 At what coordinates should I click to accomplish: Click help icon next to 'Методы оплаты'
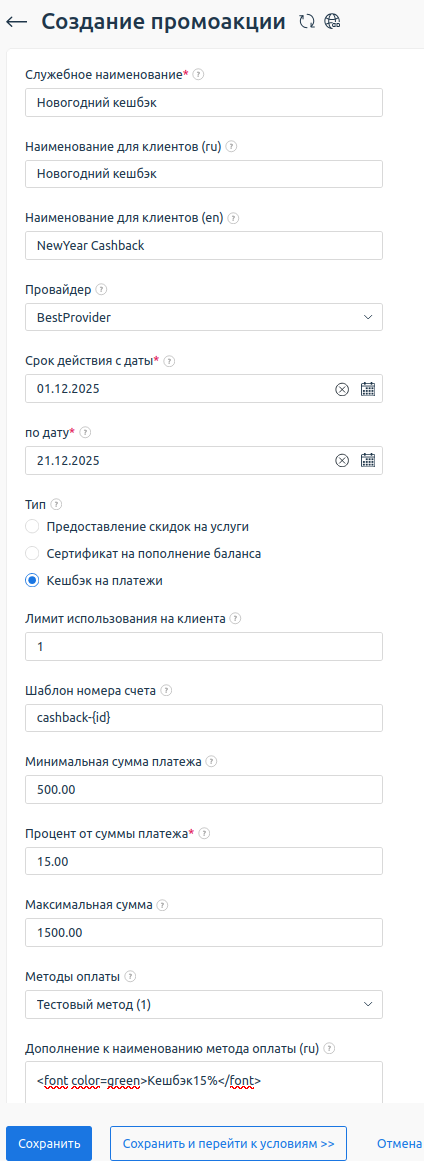click(130, 977)
